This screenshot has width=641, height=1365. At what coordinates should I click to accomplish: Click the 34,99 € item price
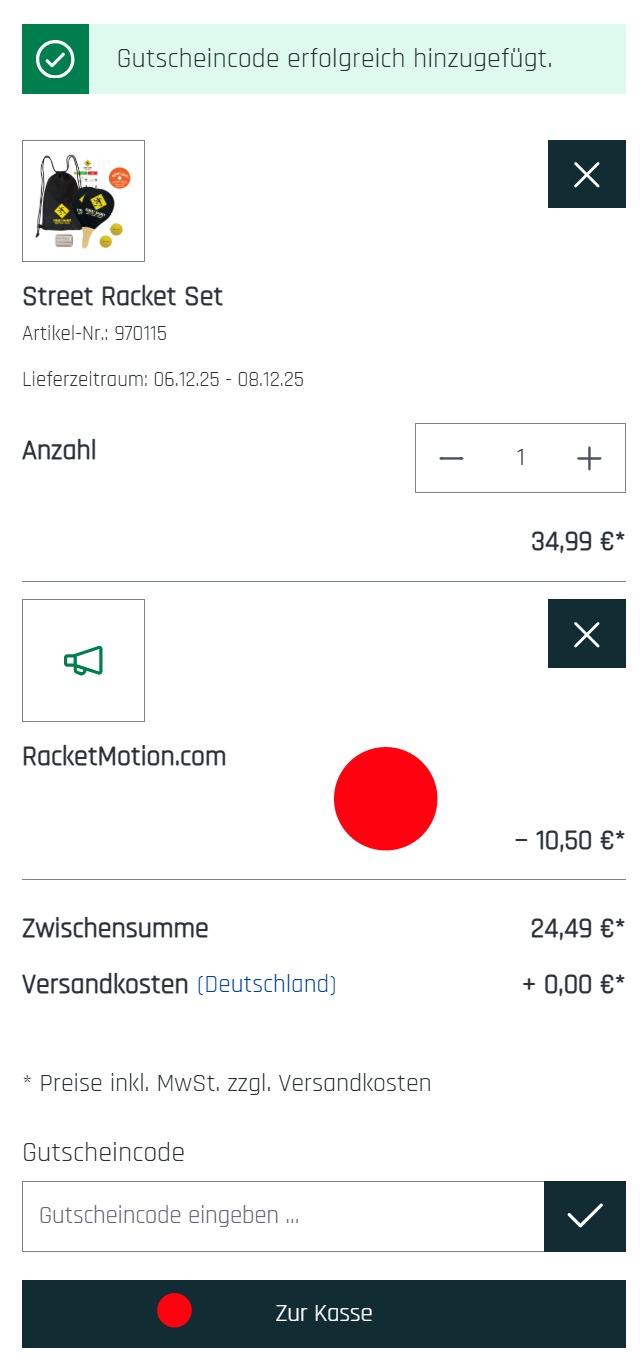(577, 542)
